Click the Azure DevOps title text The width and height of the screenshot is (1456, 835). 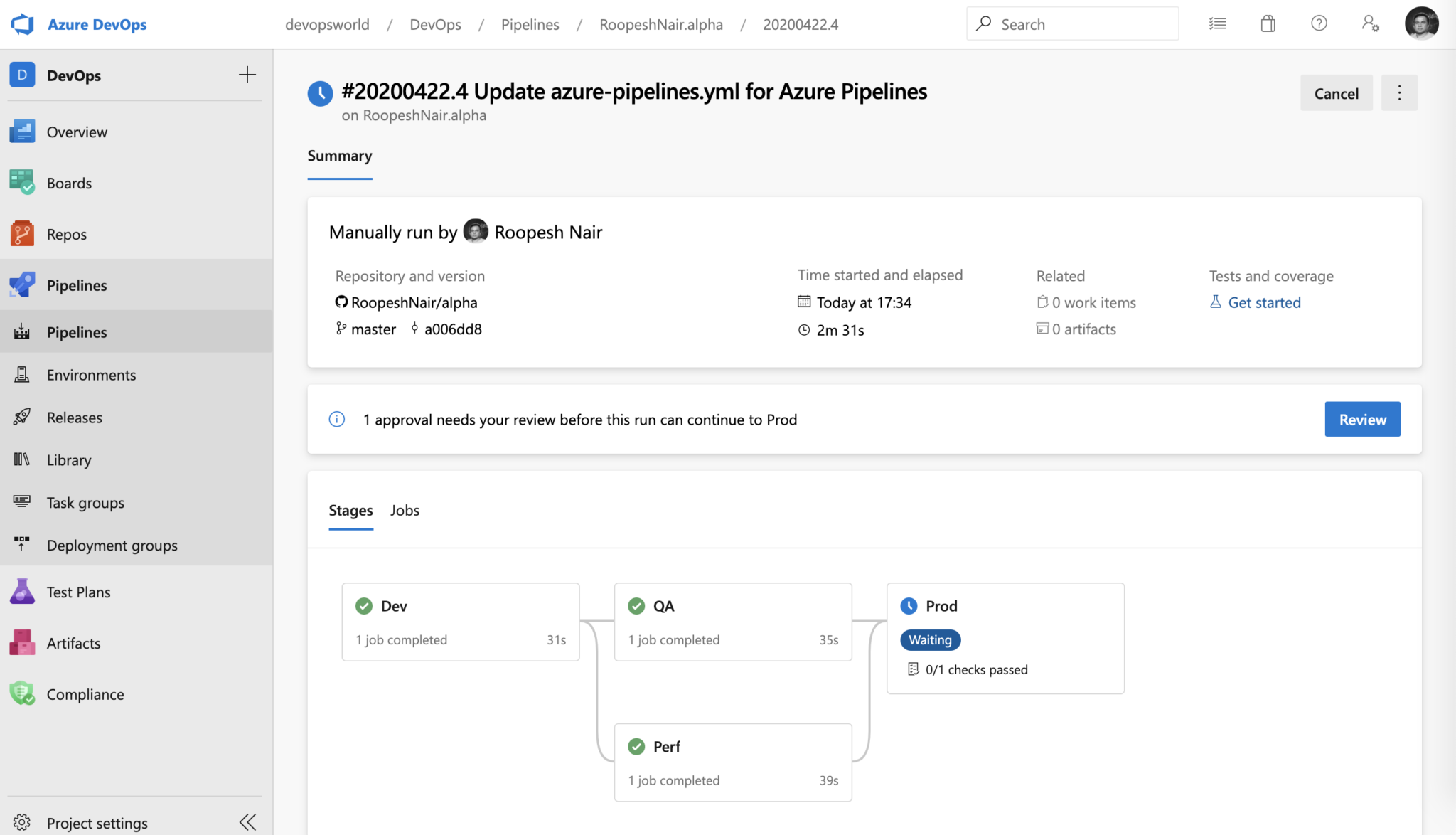click(x=97, y=24)
